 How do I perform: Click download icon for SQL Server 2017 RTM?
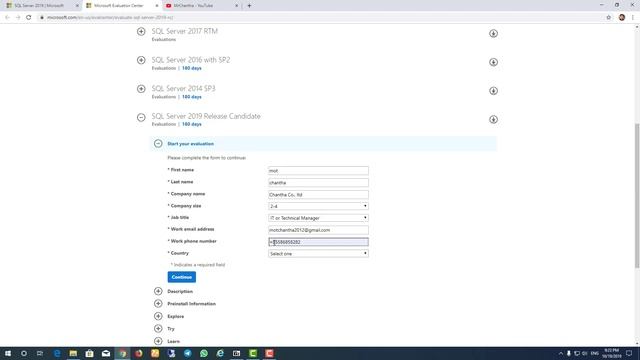(493, 33)
